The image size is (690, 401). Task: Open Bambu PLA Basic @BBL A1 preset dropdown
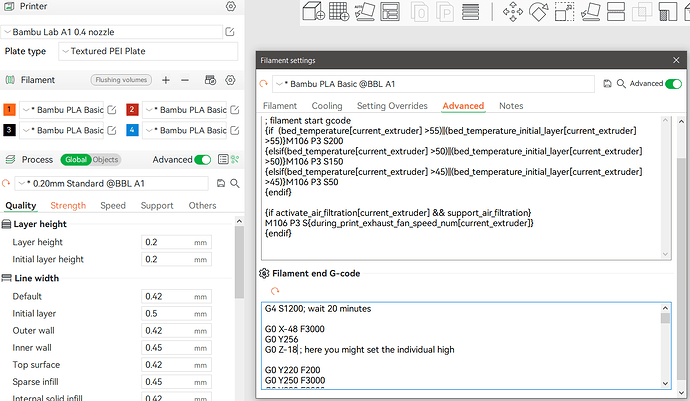pyautogui.click(x=433, y=84)
